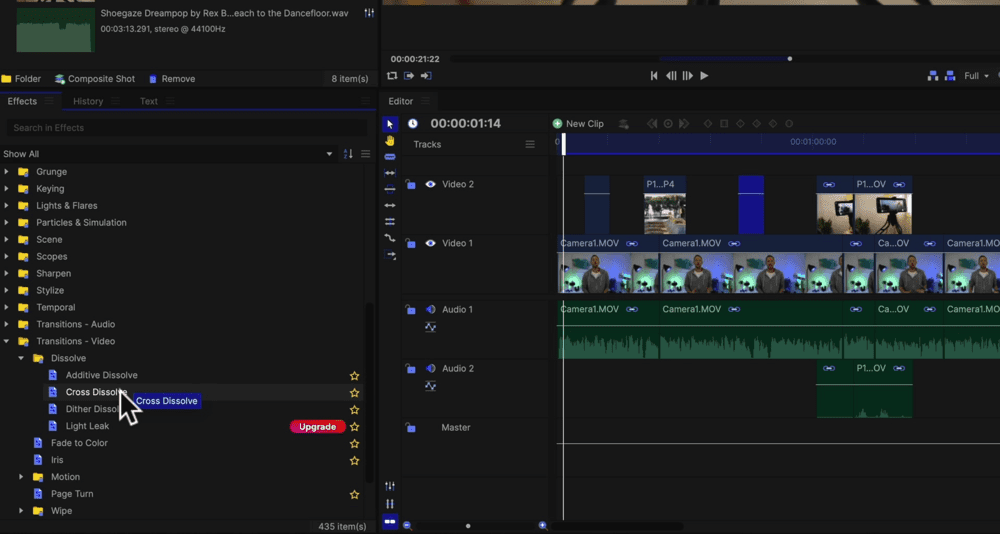
Task: Expand the Keying folder
Action: pos(6,189)
